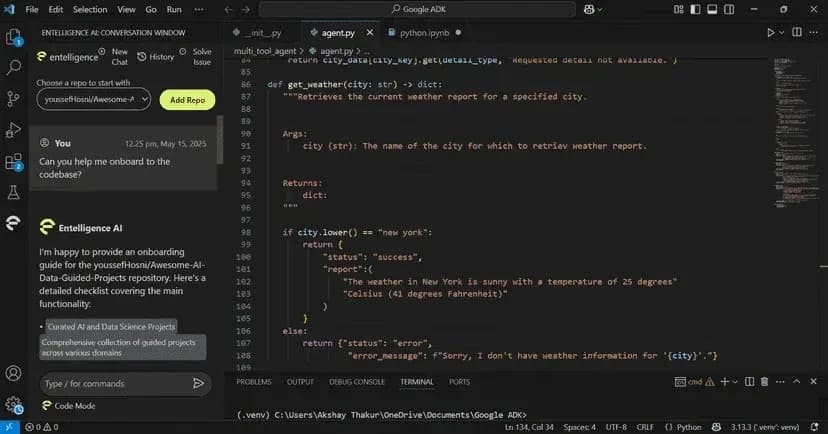Viewport: 828px width, 434px height.
Task: Switch to the OUTPUT panel tab
Action: click(300, 382)
